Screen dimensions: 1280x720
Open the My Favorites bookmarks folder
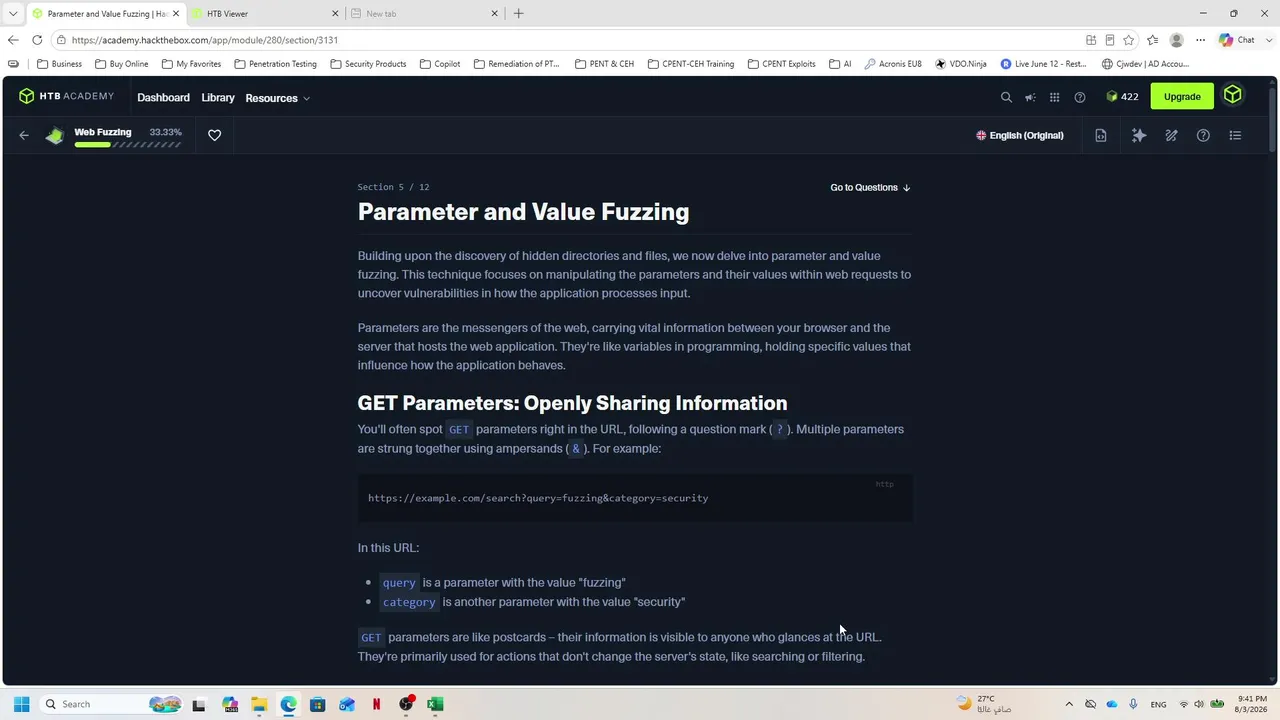click(191, 64)
